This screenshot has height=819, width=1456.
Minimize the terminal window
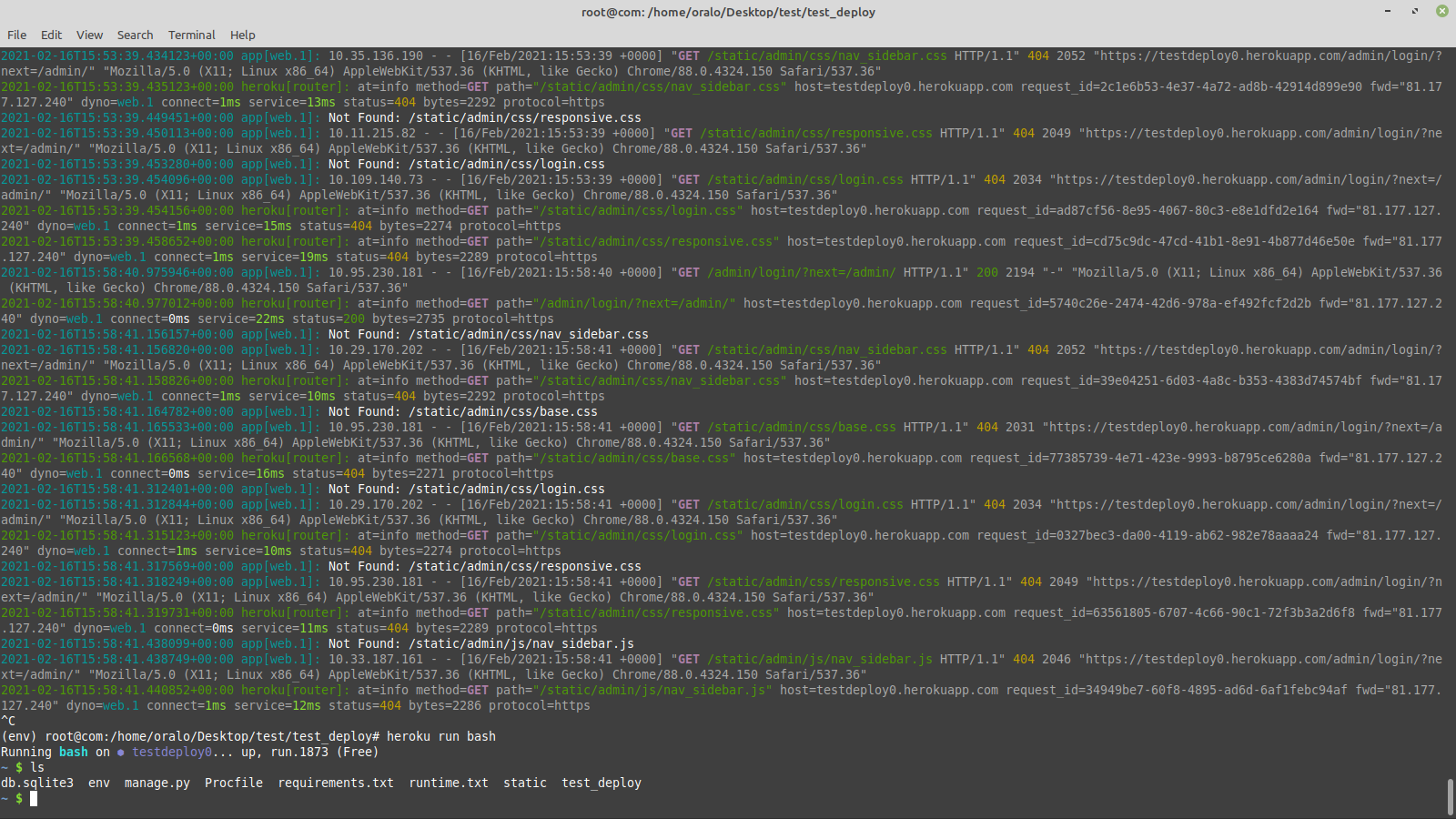tap(1388, 11)
